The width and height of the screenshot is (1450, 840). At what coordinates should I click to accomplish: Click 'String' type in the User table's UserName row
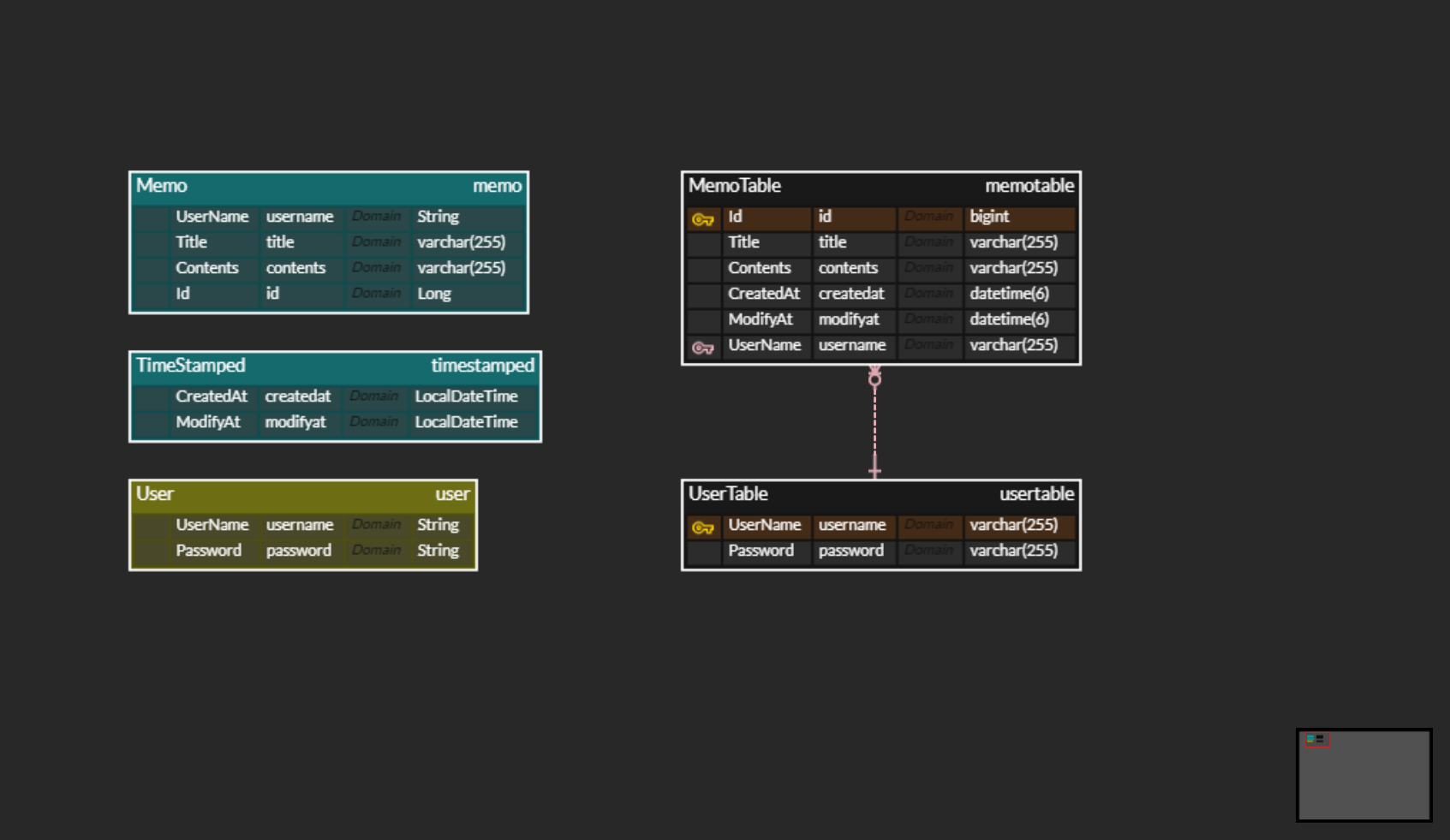point(438,525)
